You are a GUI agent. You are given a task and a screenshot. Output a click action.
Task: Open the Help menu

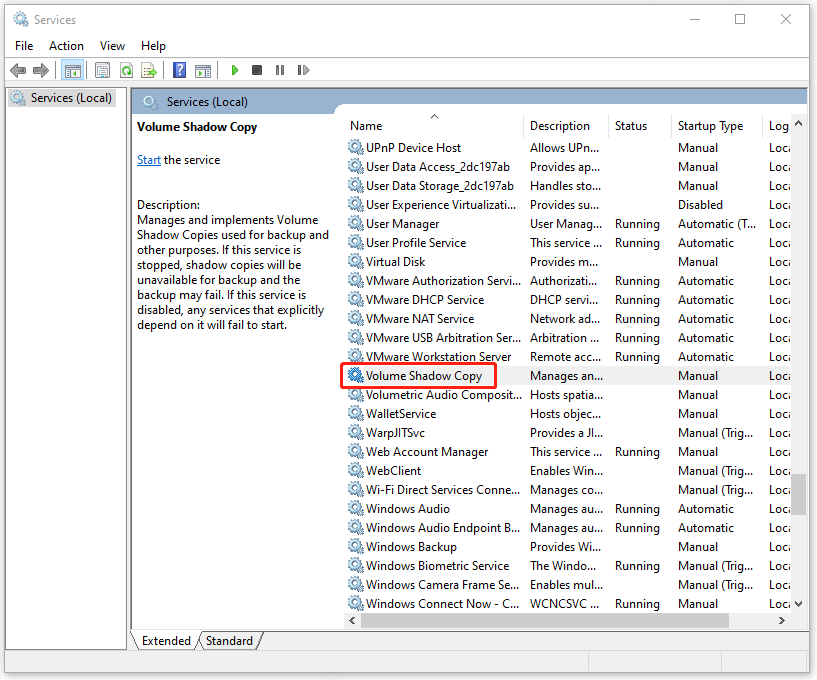(153, 46)
